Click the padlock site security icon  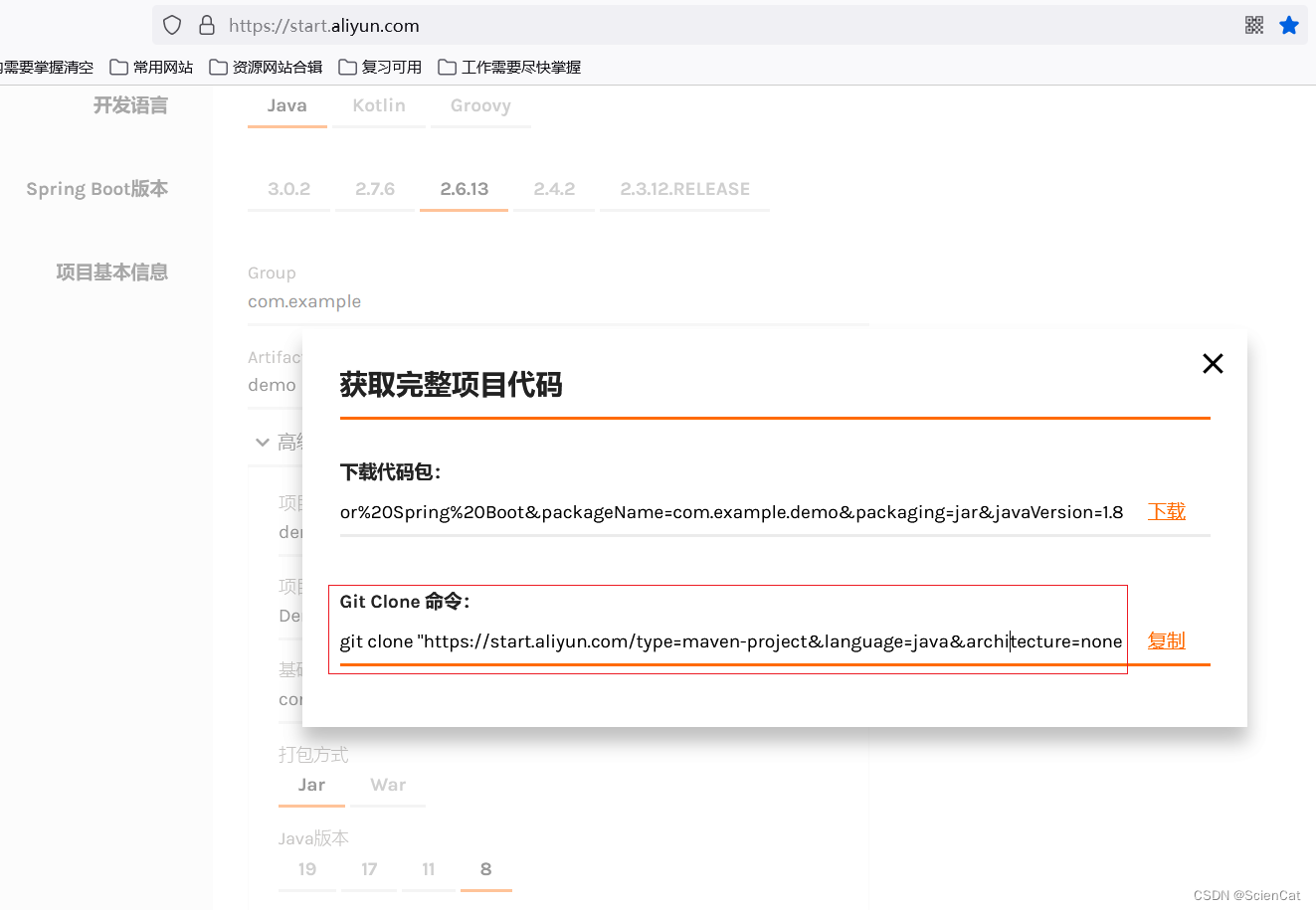[207, 25]
